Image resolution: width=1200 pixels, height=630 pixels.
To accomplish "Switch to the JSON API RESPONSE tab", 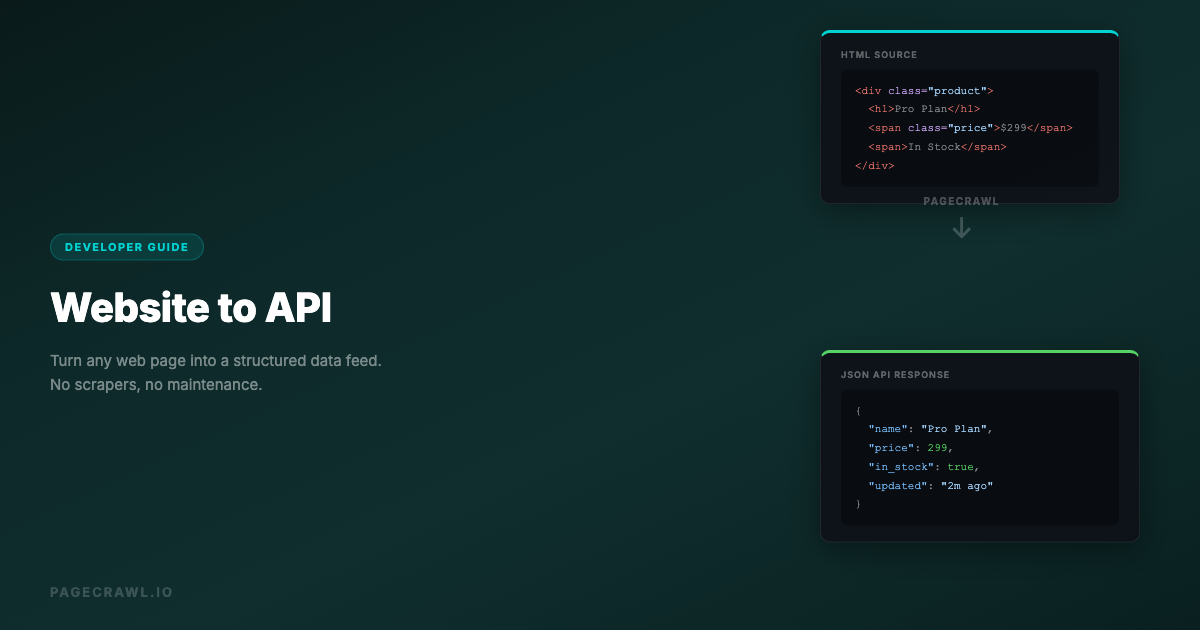I will pyautogui.click(x=895, y=374).
